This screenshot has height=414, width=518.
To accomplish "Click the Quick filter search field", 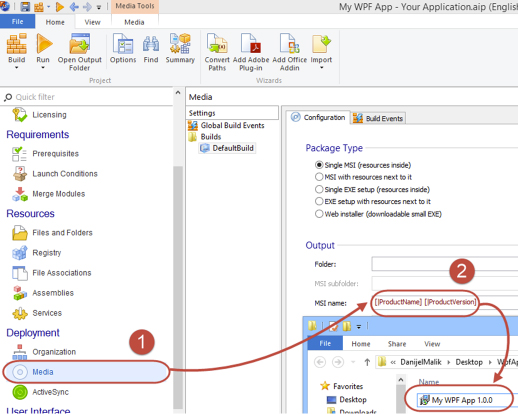I will pos(87,97).
